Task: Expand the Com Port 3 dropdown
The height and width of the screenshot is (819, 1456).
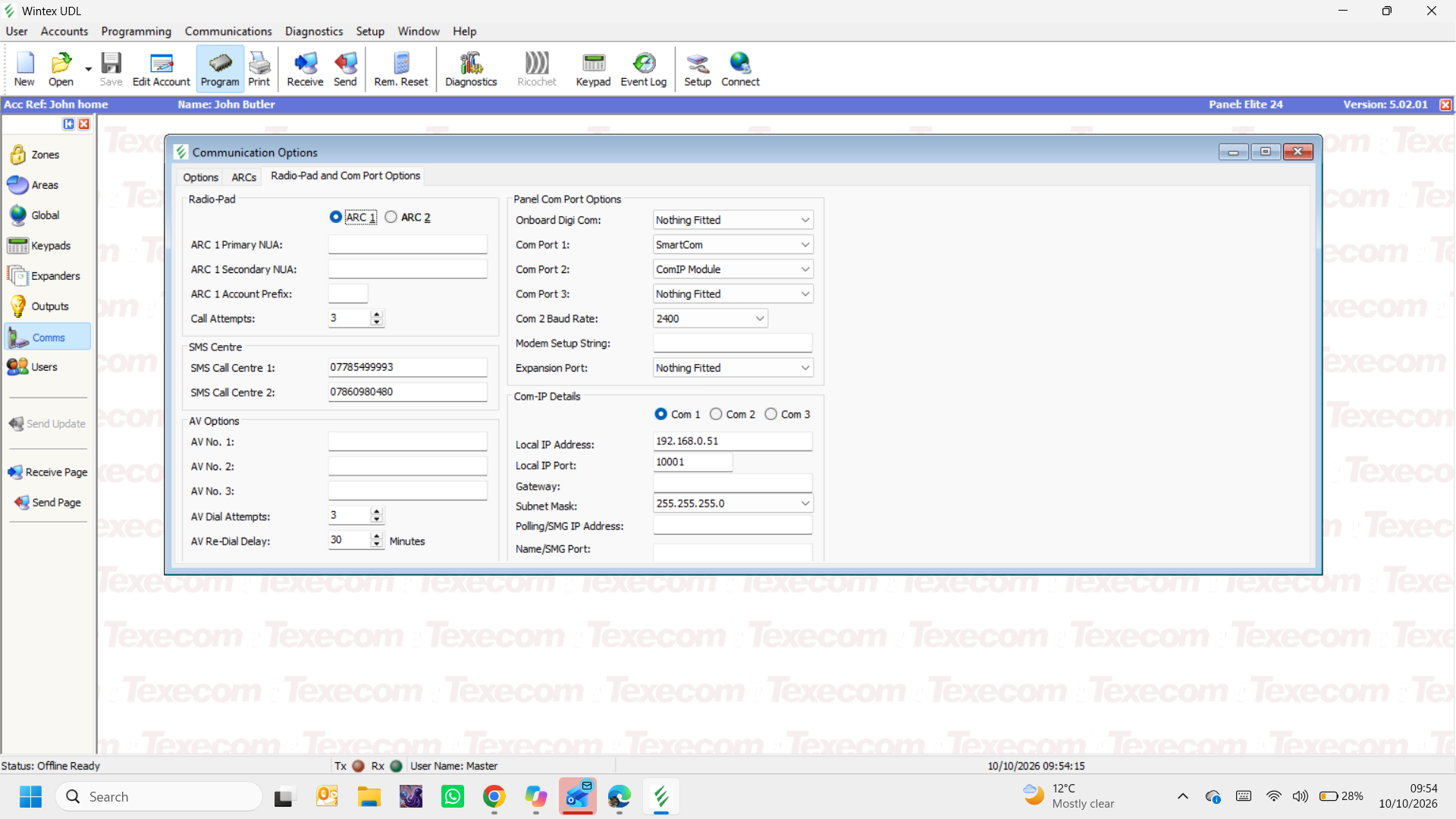Action: point(805,294)
